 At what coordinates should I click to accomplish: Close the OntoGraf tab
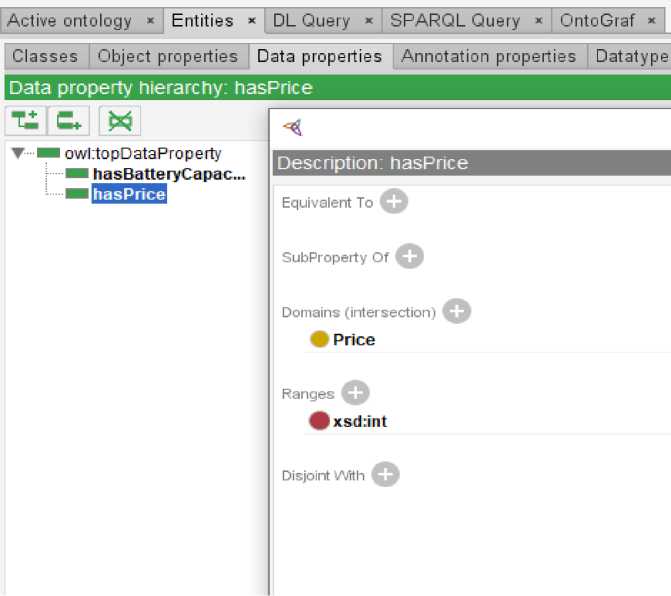(x=651, y=20)
